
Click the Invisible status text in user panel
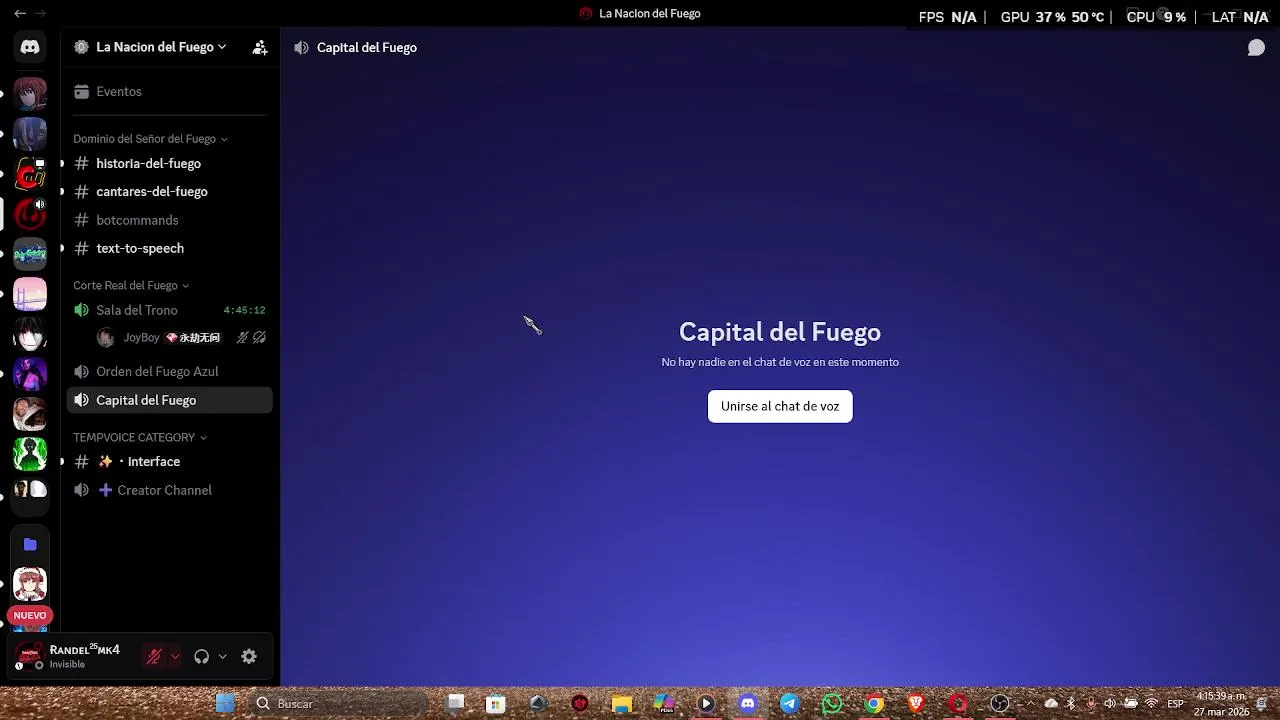click(x=67, y=665)
